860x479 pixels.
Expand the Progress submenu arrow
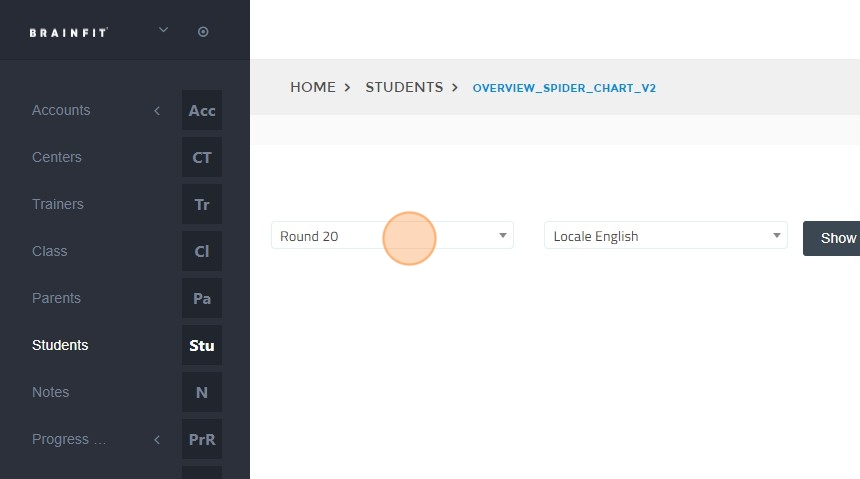157,439
